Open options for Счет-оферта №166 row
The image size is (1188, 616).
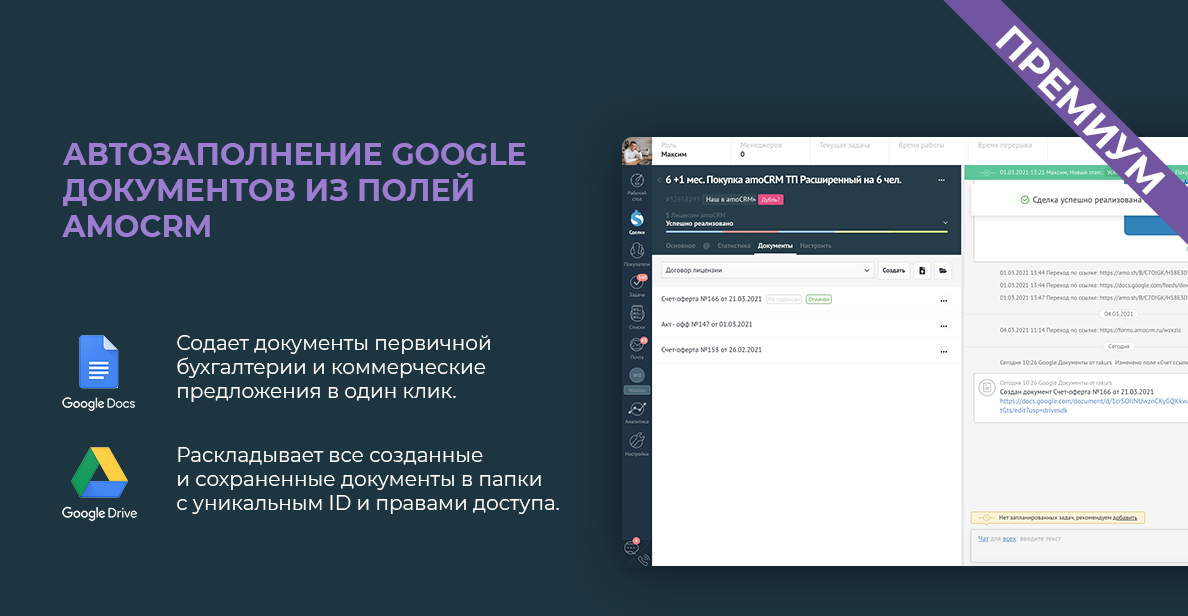click(x=944, y=301)
